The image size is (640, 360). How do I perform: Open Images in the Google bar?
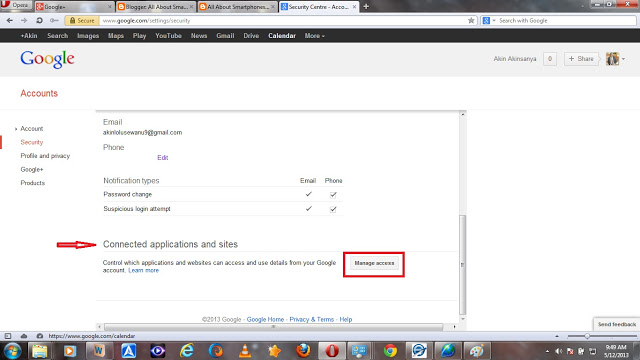[x=88, y=36]
